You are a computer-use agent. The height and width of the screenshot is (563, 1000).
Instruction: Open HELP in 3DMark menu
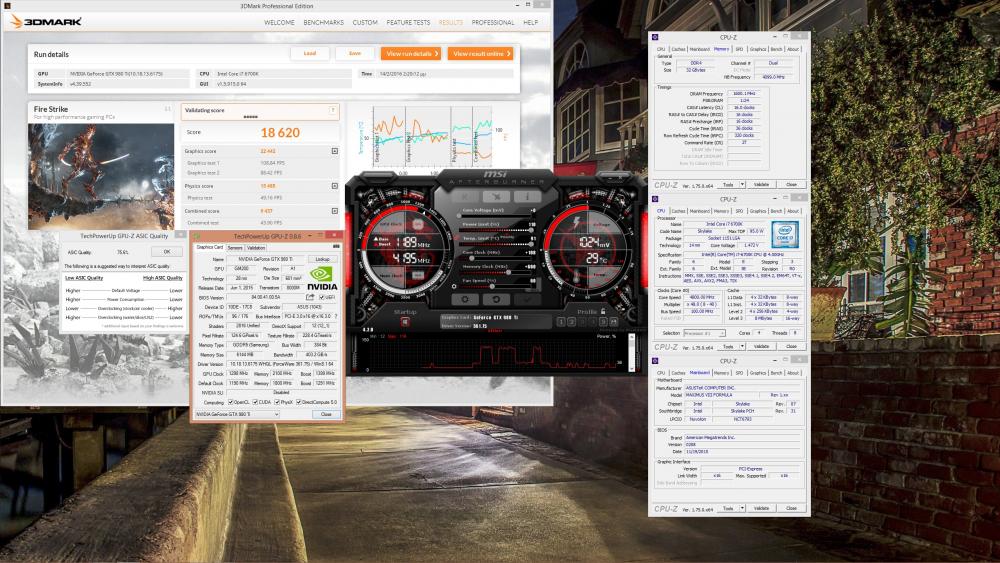click(x=530, y=22)
